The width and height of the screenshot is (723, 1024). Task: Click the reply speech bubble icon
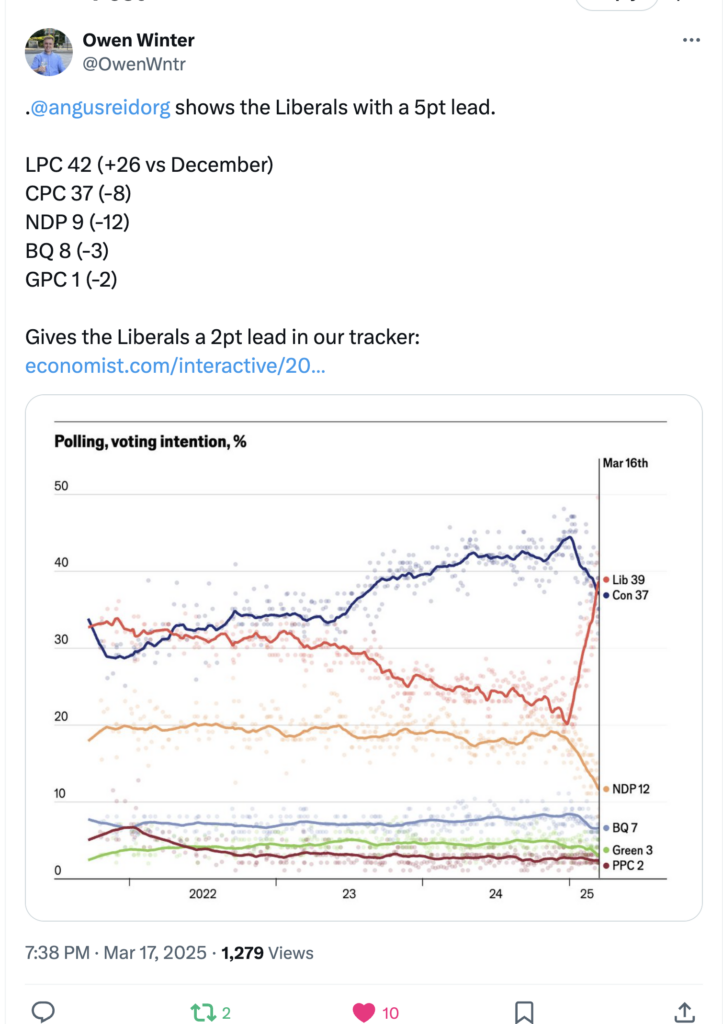[x=42, y=1012]
